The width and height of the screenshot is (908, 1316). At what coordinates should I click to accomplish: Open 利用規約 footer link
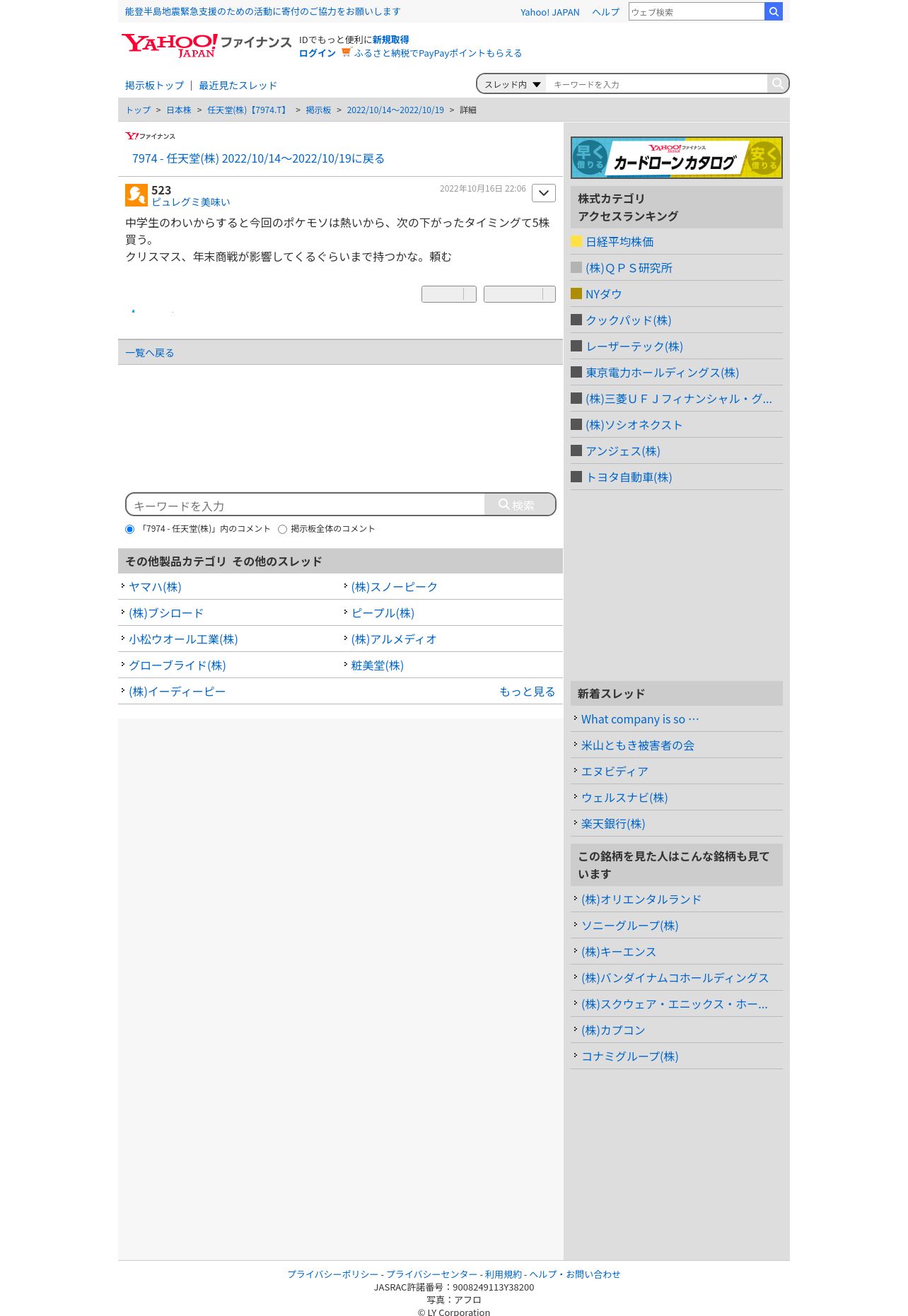point(503,1274)
